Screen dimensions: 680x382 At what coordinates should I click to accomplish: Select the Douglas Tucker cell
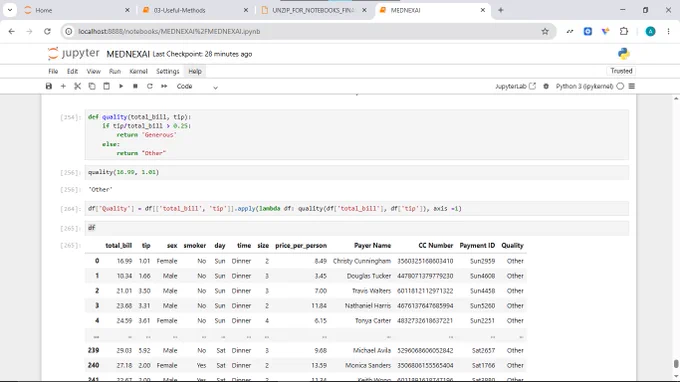(x=369, y=276)
